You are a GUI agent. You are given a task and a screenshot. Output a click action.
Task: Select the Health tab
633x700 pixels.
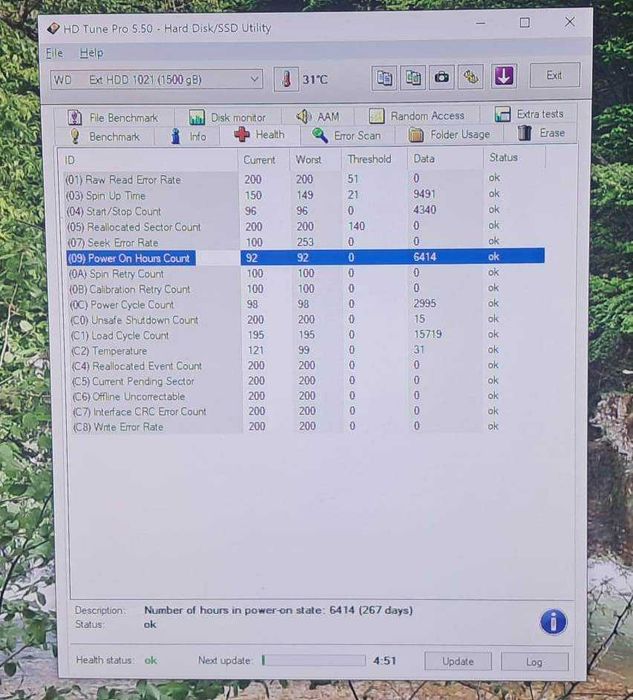click(259, 135)
